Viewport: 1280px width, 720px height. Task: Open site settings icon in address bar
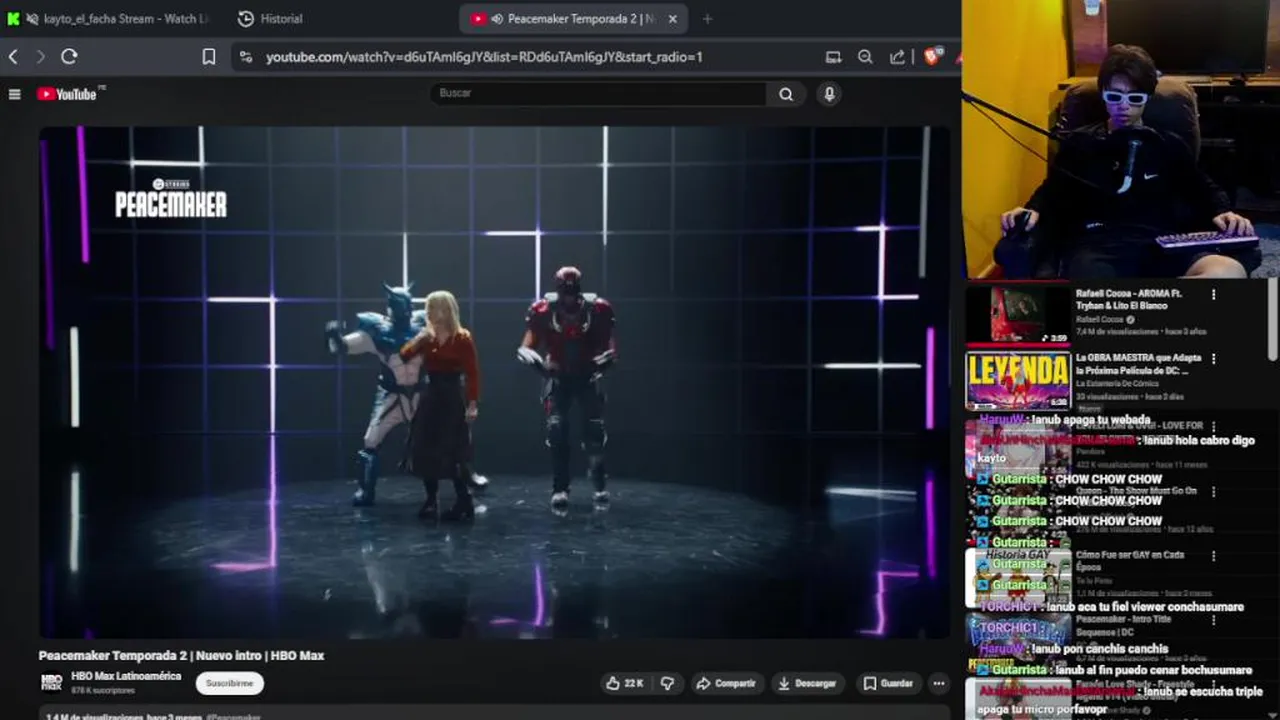246,57
